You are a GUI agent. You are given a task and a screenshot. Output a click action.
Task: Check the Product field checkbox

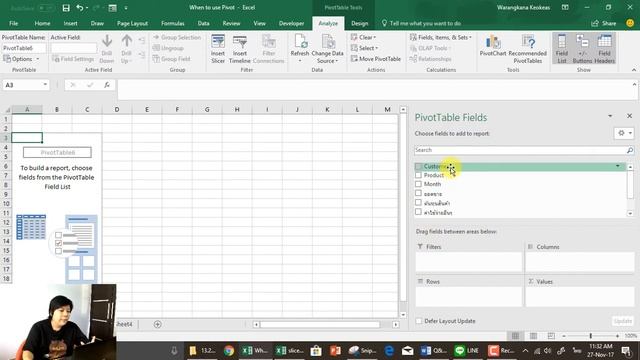(418, 175)
